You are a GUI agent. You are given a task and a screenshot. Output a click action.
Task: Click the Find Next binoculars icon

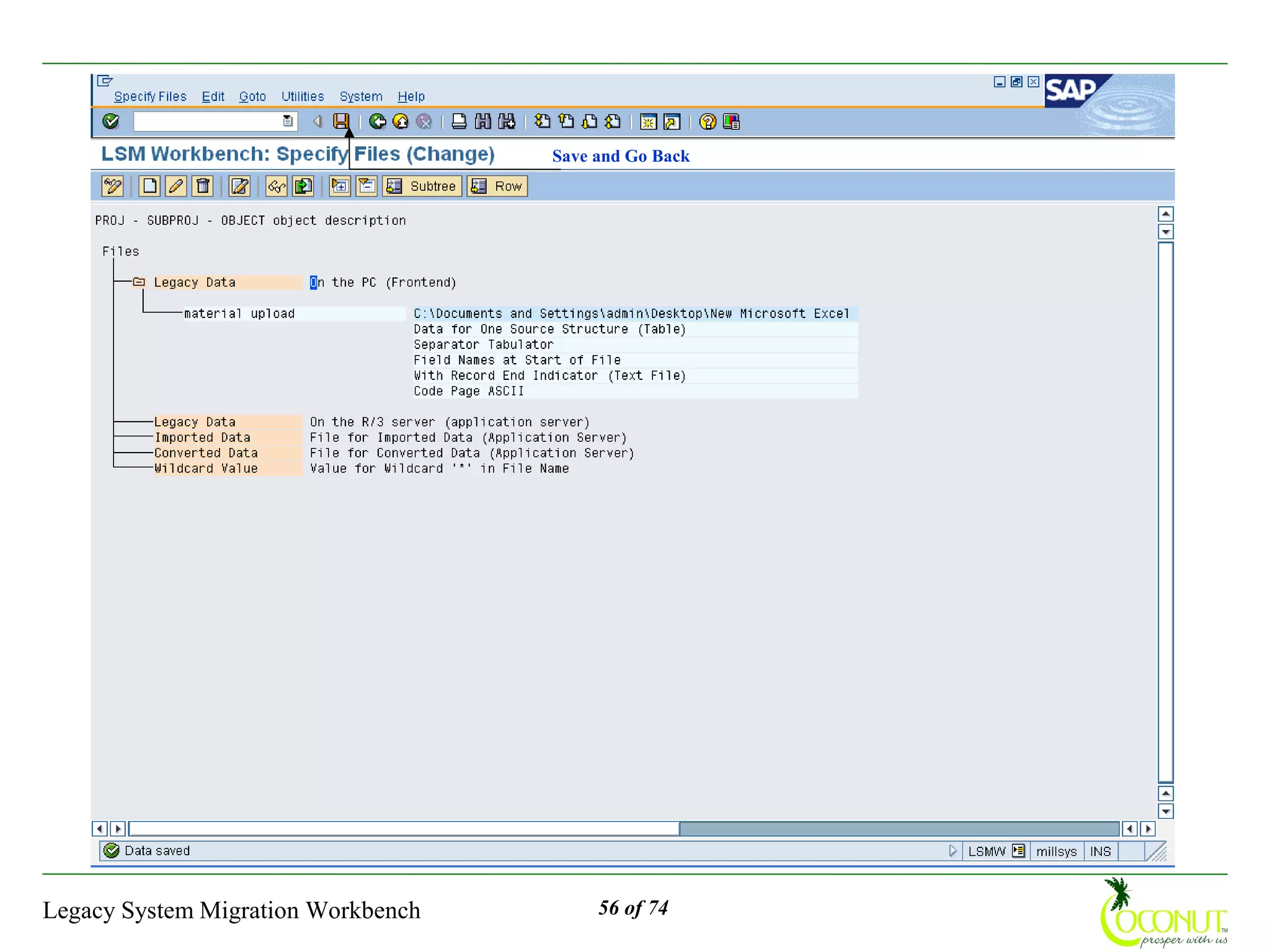pyautogui.click(x=507, y=121)
